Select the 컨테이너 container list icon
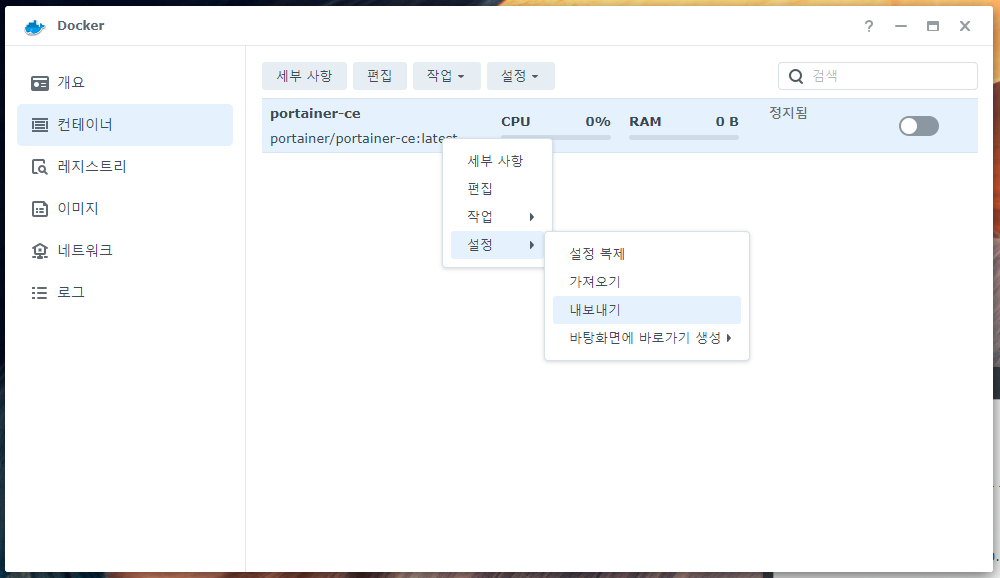 (40, 125)
